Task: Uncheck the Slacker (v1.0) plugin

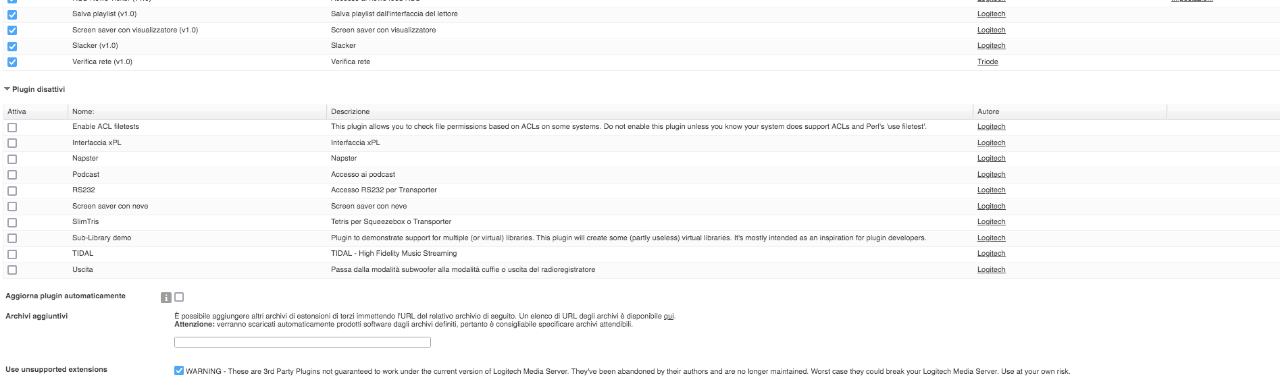Action: [x=12, y=46]
